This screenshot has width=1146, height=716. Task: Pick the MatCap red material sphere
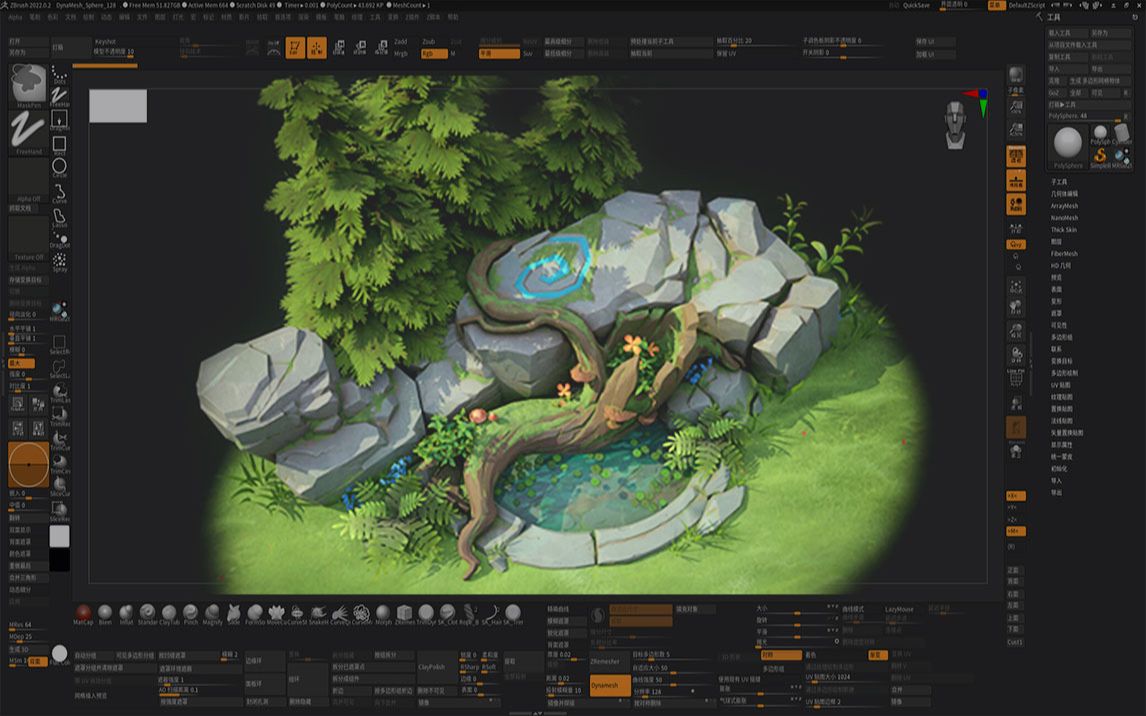(83, 613)
